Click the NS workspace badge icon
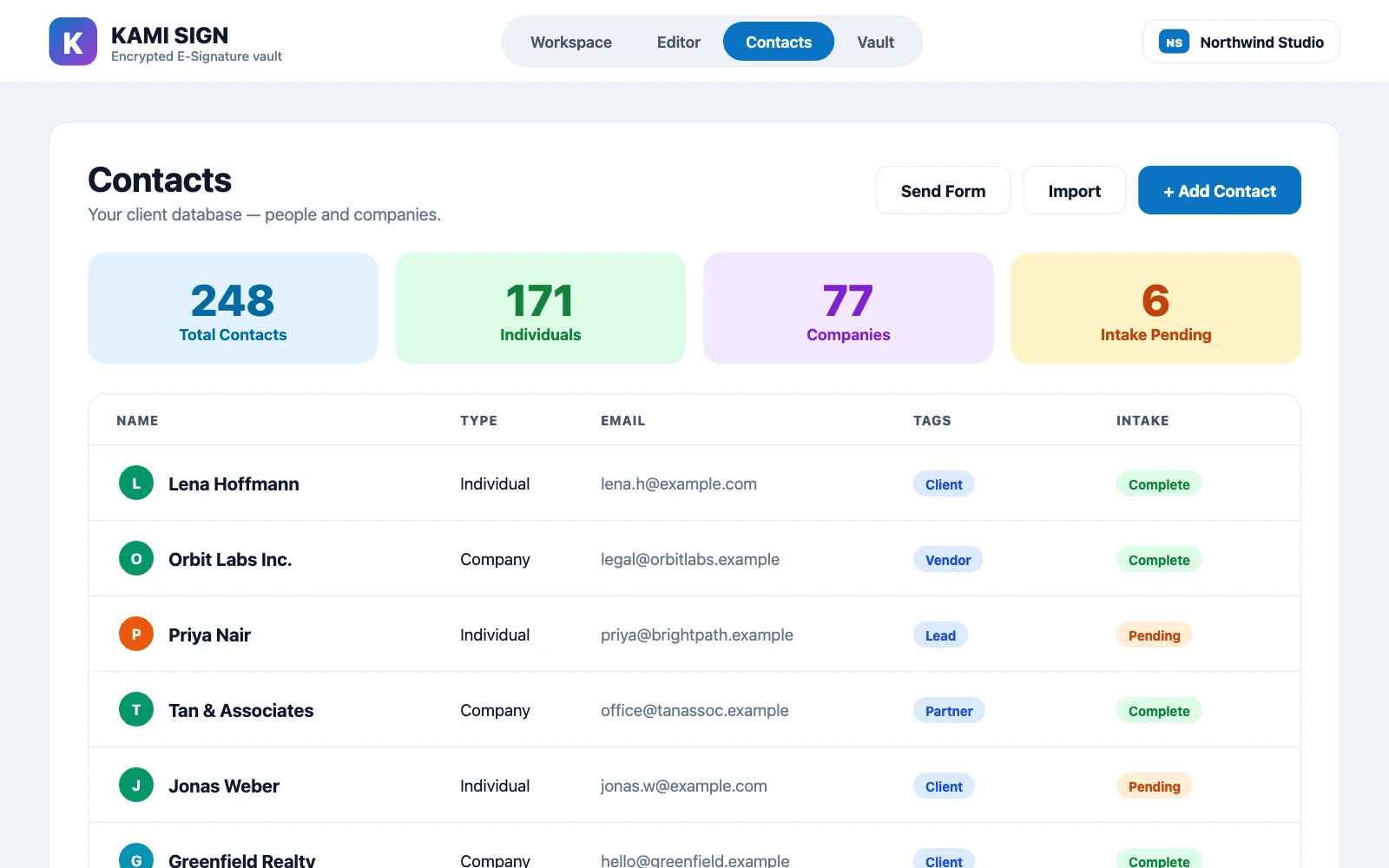 (x=1174, y=42)
